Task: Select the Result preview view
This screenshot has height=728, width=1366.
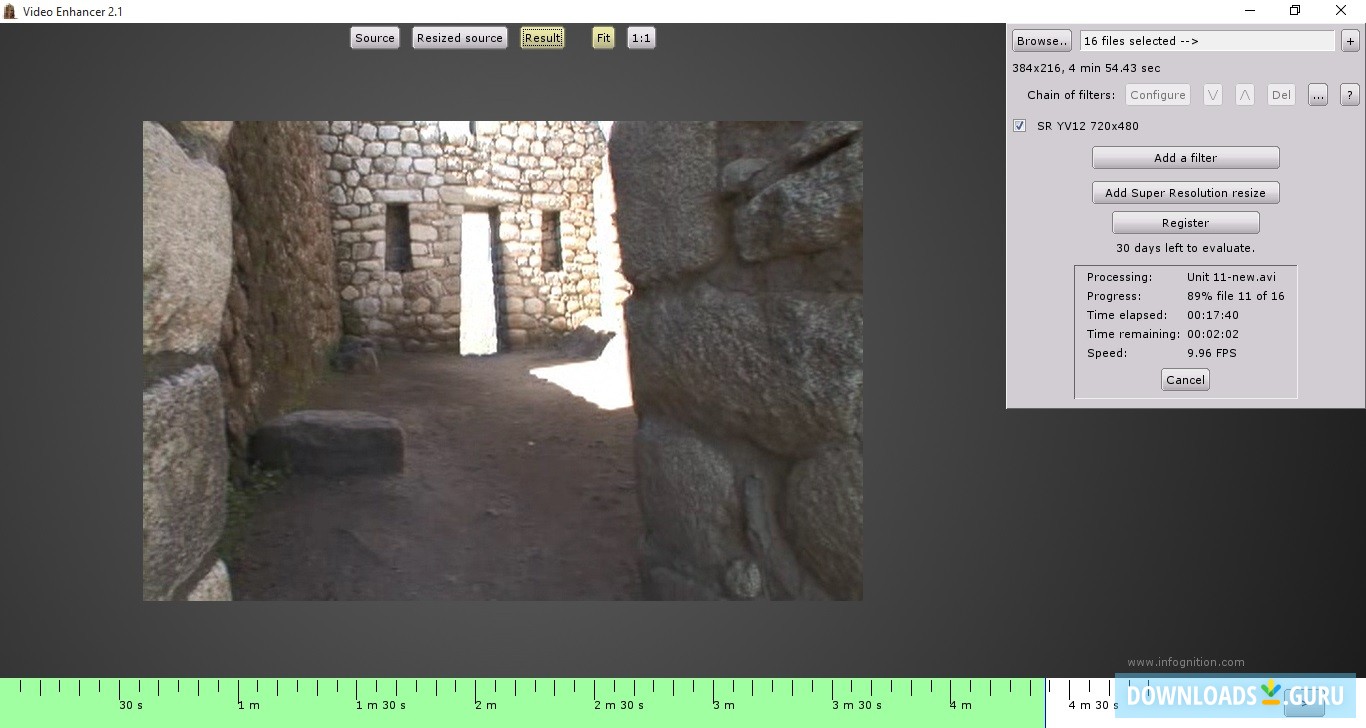Action: [x=542, y=38]
